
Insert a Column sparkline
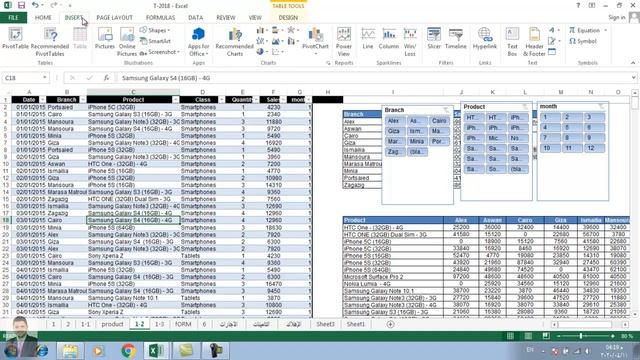389,39
